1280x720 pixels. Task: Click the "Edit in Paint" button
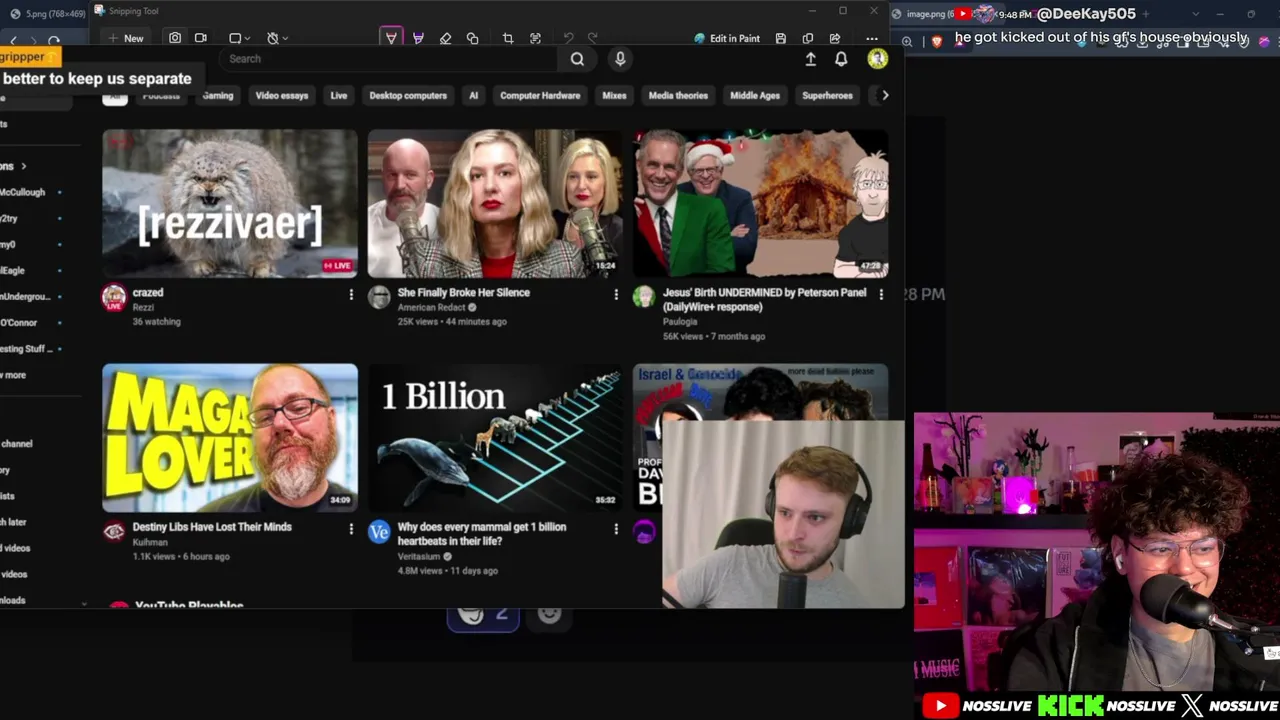tap(727, 38)
